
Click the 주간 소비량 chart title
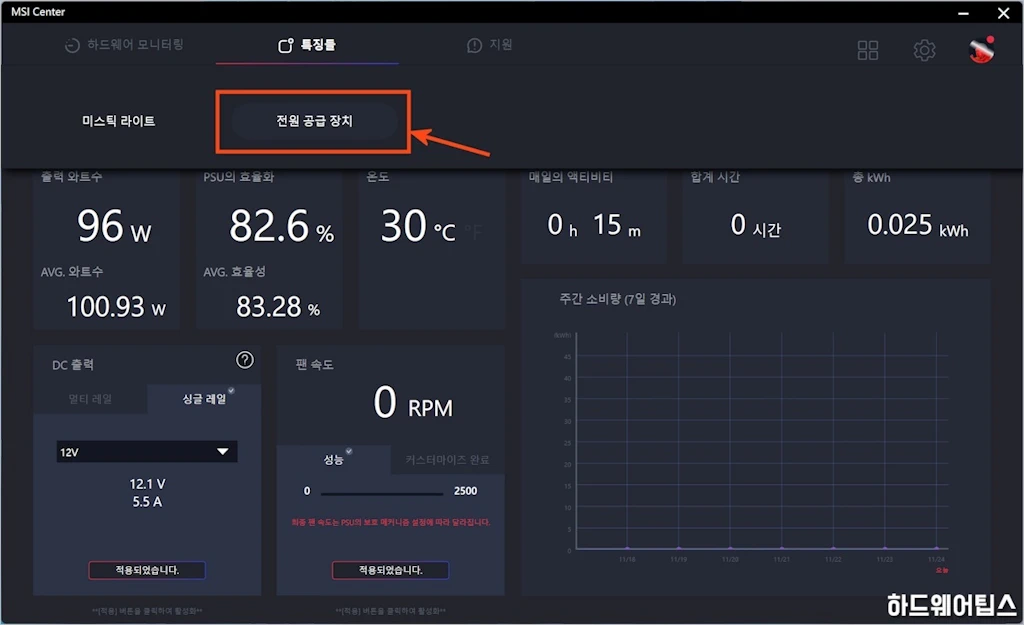point(618,299)
